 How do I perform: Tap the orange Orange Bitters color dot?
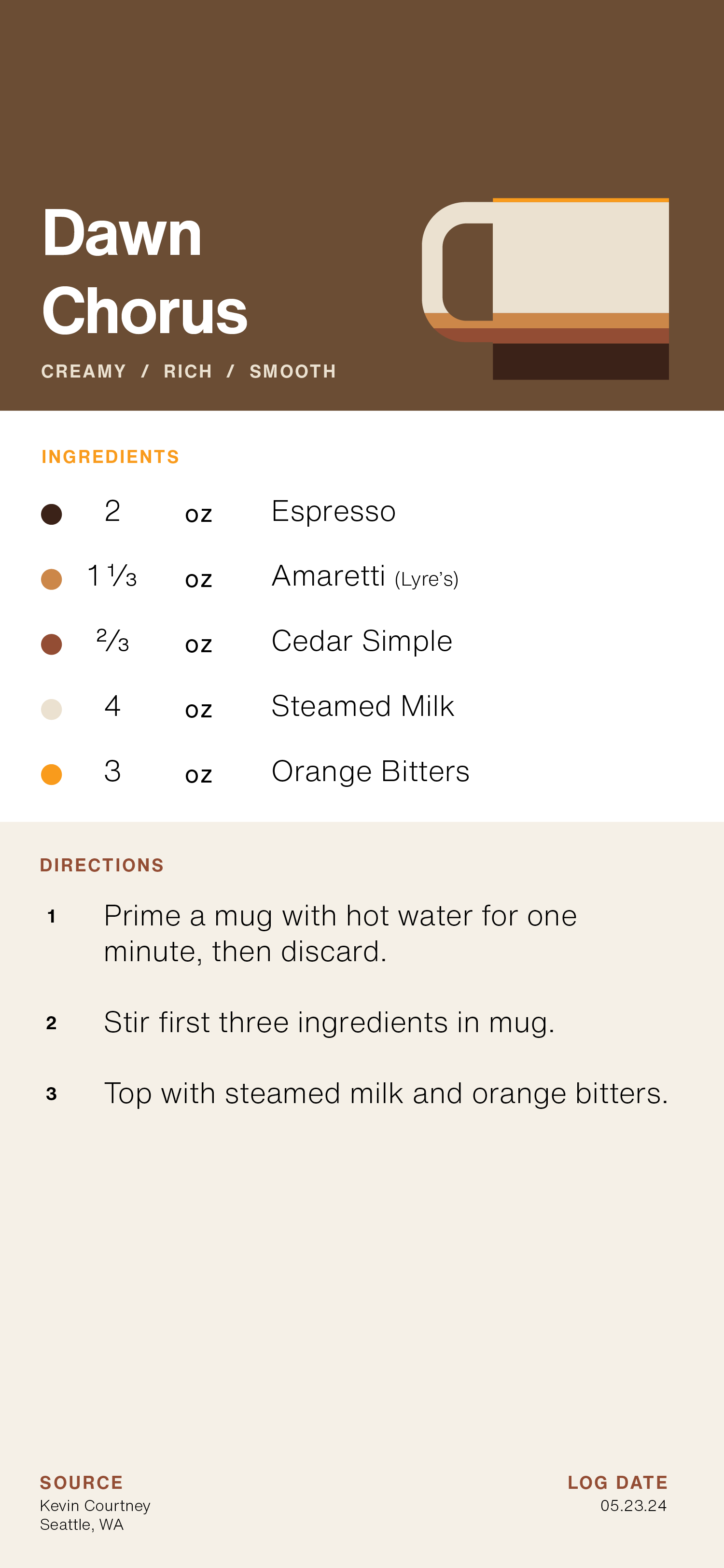(x=51, y=774)
